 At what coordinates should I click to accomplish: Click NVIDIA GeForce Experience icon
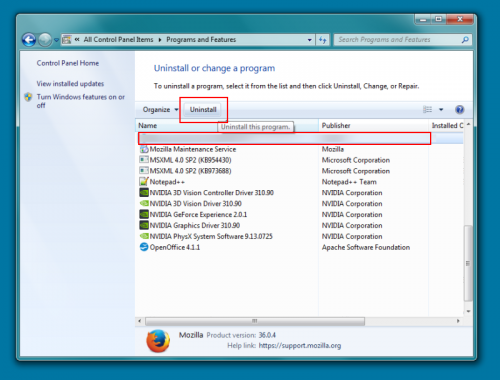coord(144,214)
